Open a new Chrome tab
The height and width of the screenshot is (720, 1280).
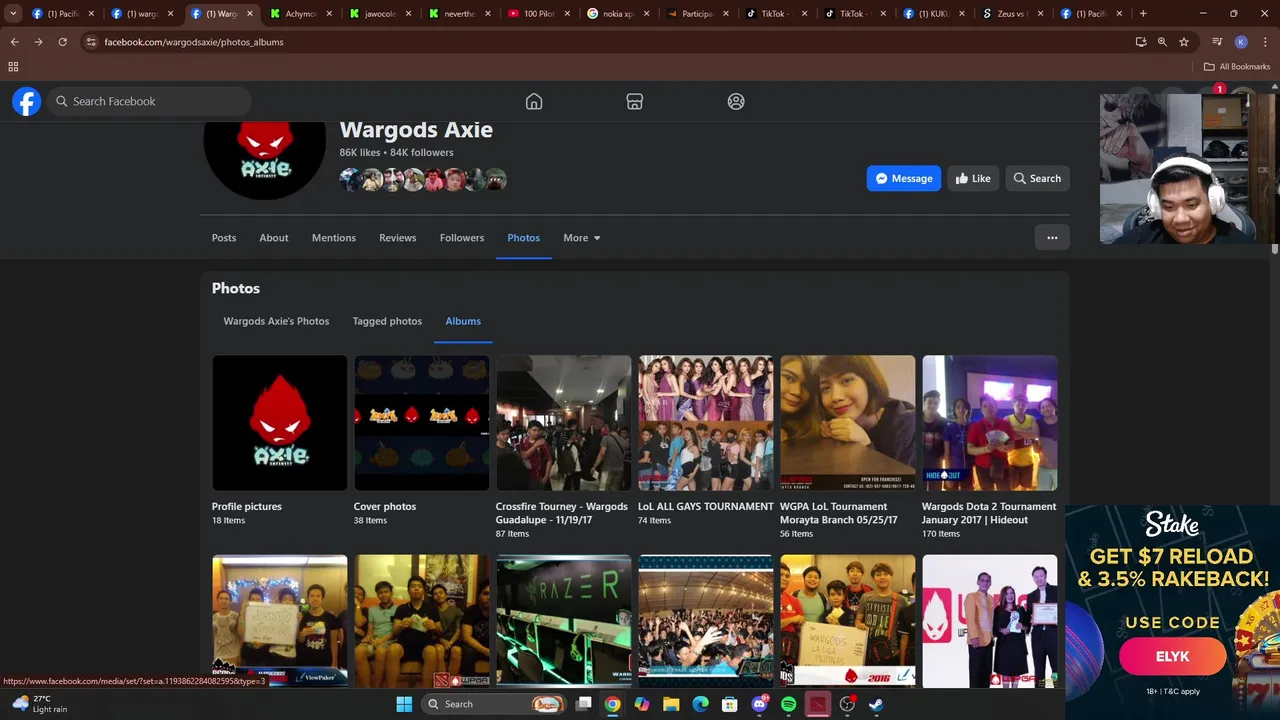pos(1143,14)
